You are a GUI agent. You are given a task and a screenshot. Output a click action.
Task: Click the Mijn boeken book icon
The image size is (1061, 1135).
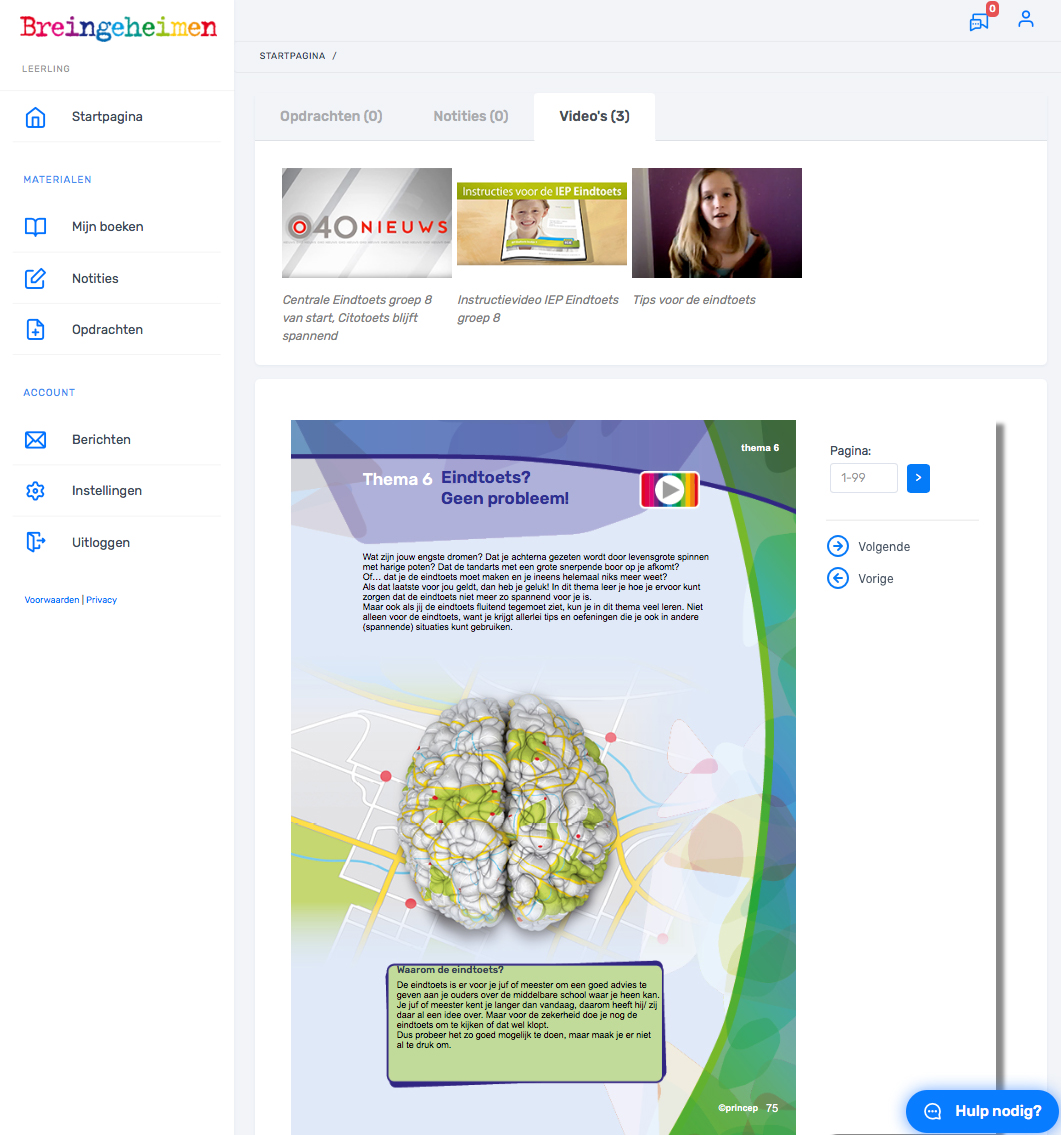click(x=35, y=227)
